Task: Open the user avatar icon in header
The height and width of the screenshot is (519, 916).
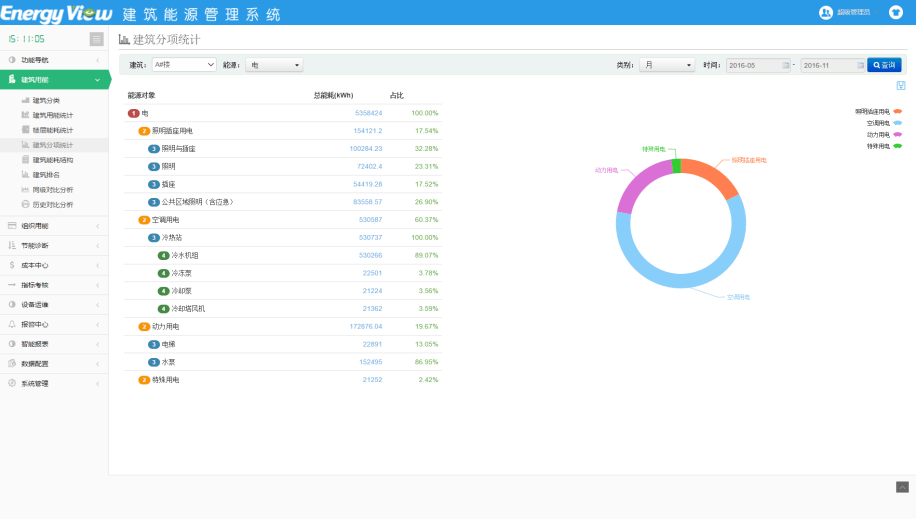Action: pyautogui.click(x=825, y=12)
